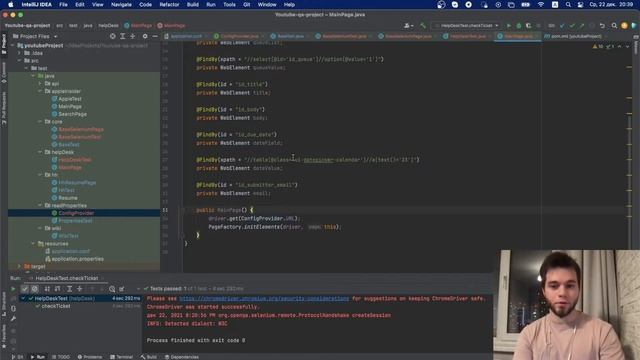Open Search Everywhere magnifier in IDE toolbar
The width and height of the screenshot is (640, 360).
tap(614, 26)
